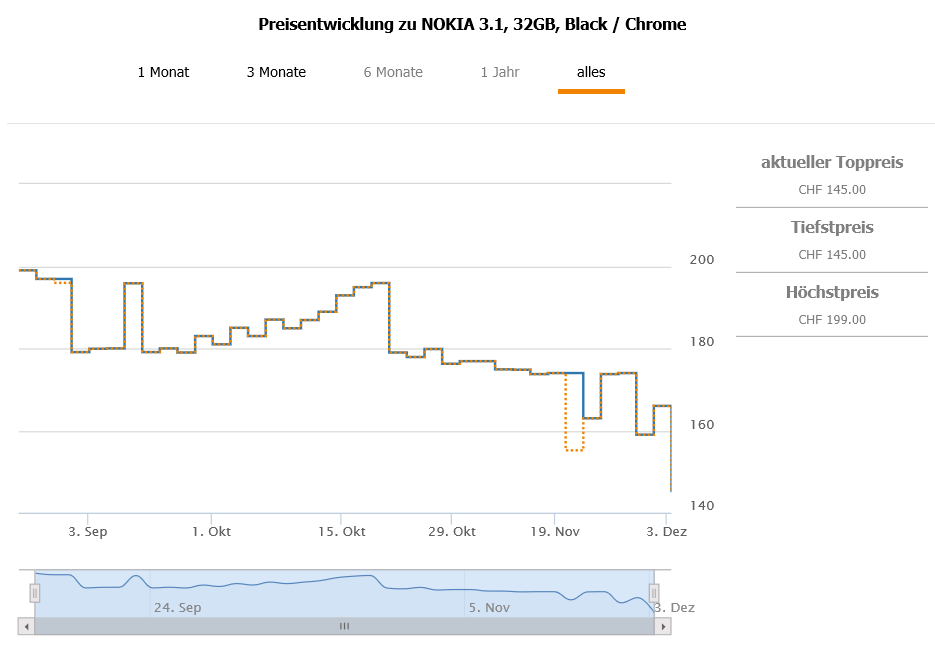Click the Höchstpreis heading
Viewport: 935px width, 648px height.
832,292
